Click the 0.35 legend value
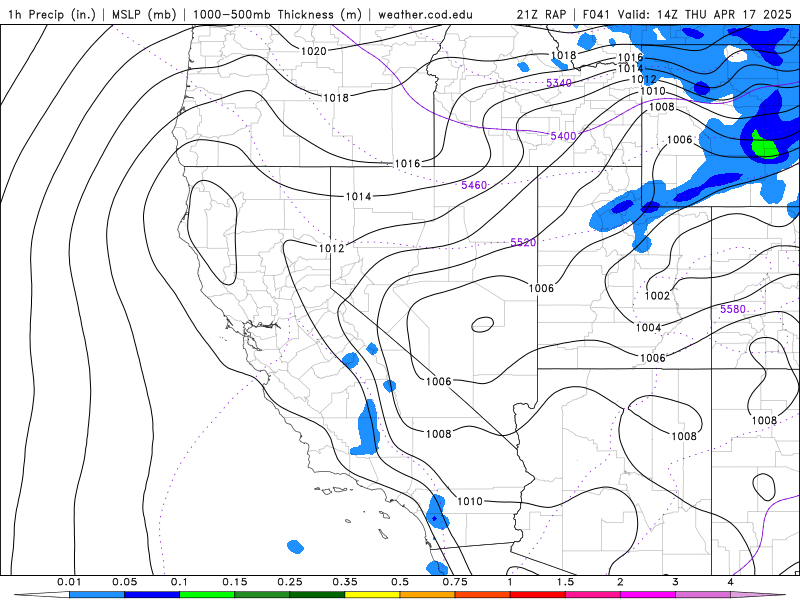The height and width of the screenshot is (600, 800). pos(345,582)
